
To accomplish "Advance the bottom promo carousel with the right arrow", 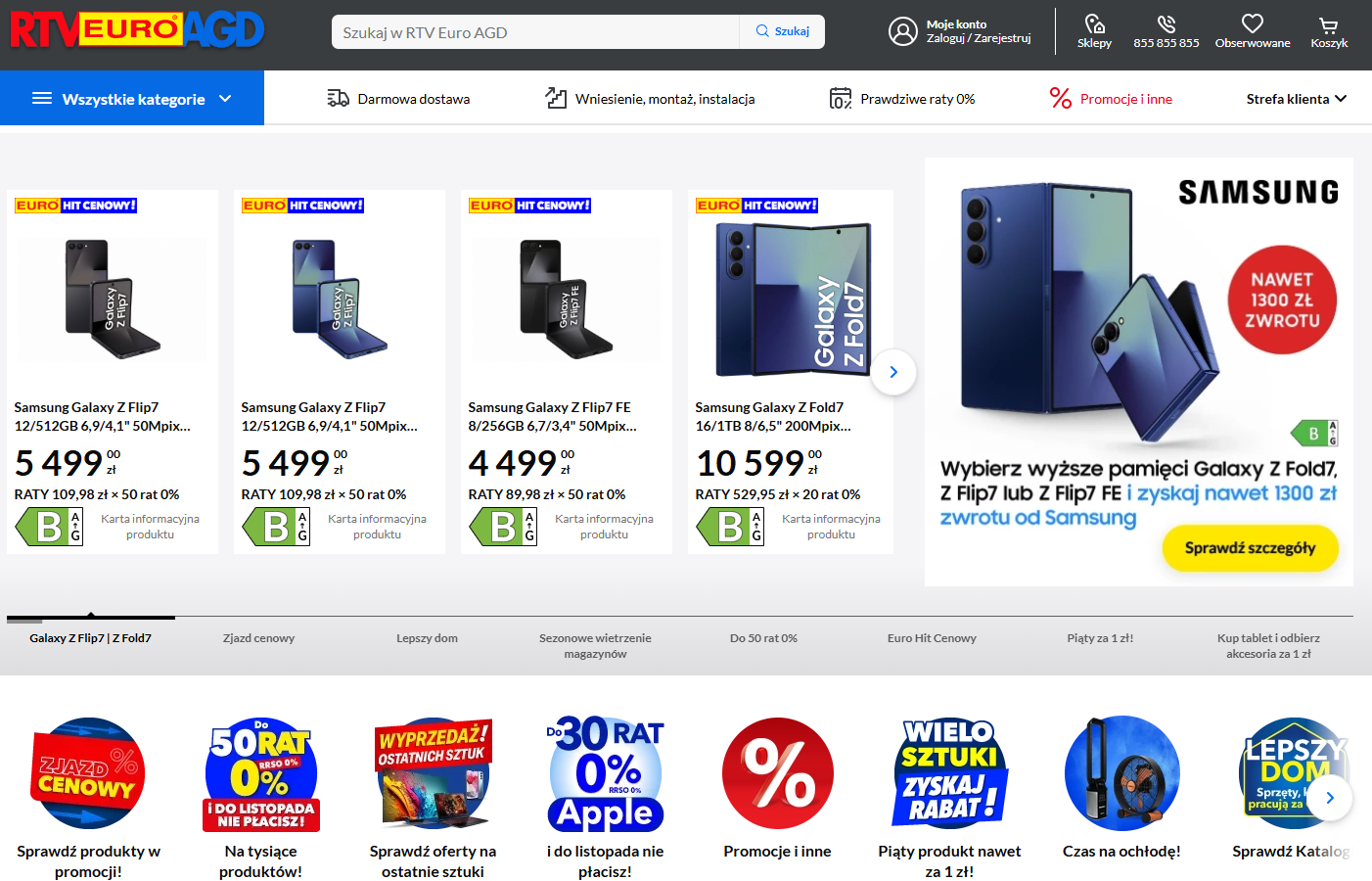I will click(x=1330, y=798).
